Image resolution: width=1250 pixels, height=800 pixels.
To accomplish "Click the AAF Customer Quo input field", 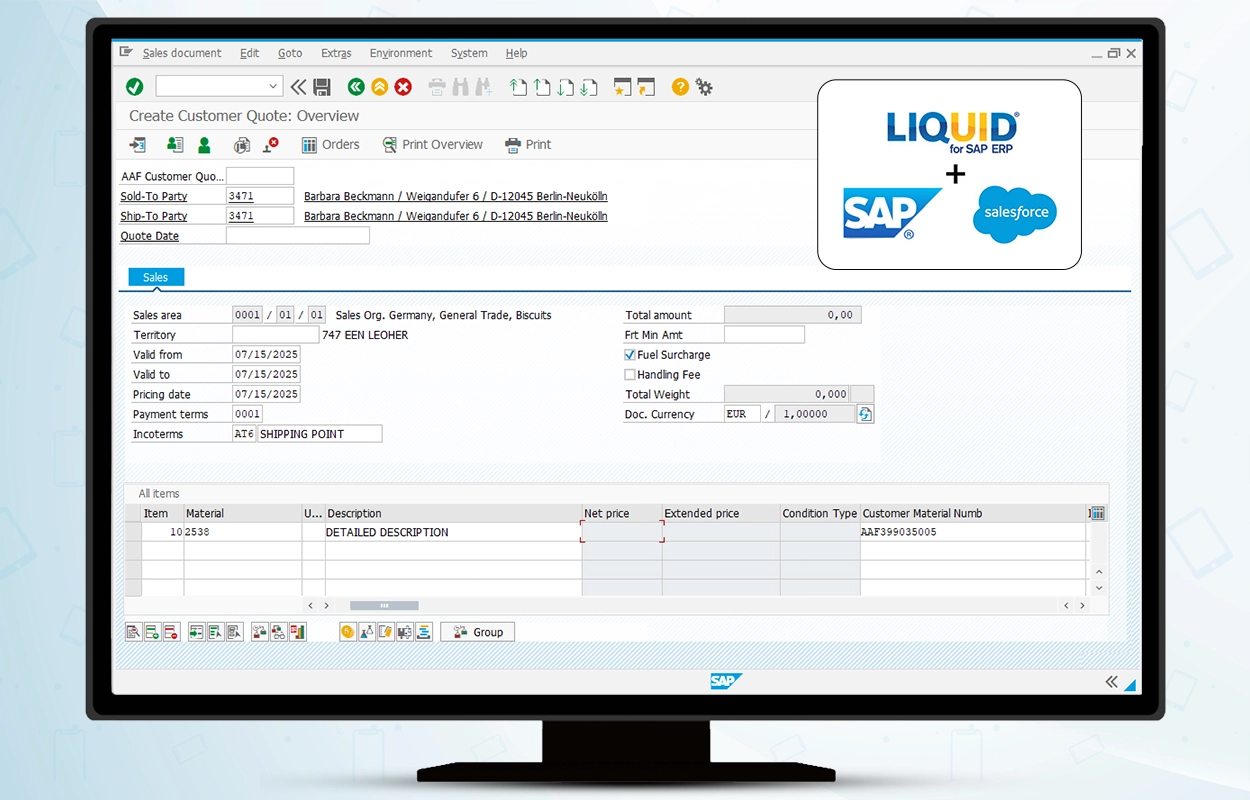I will point(260,176).
